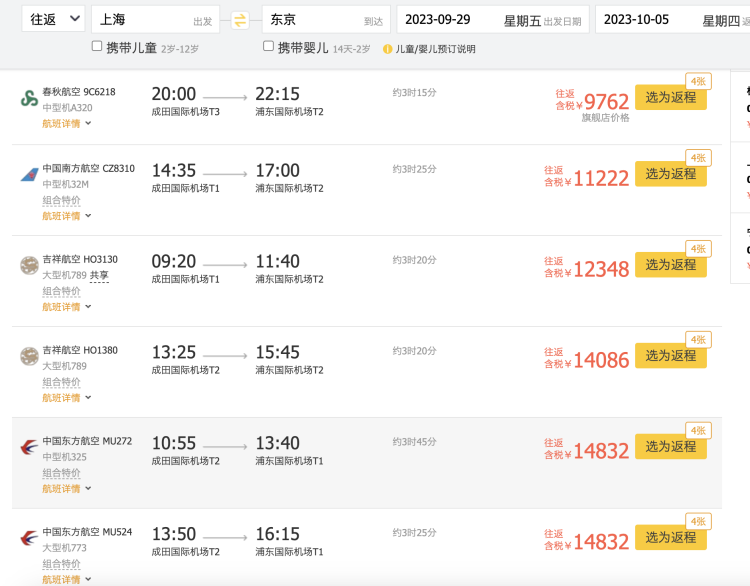The width and height of the screenshot is (750, 586).
Task: Expand 航班详情 for flight CZ8310
Action: pos(66,216)
